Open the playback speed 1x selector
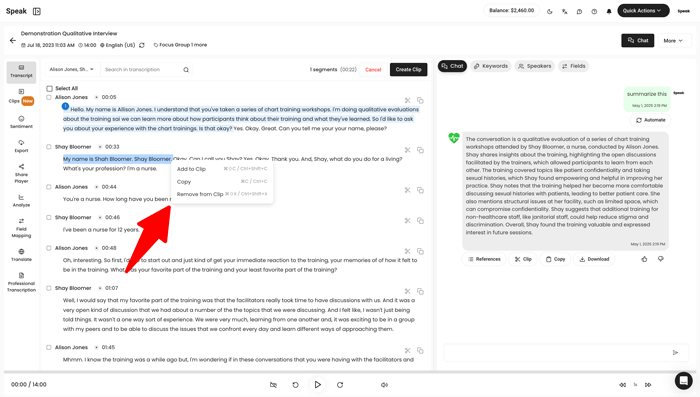The width and height of the screenshot is (700, 397). 635,385
